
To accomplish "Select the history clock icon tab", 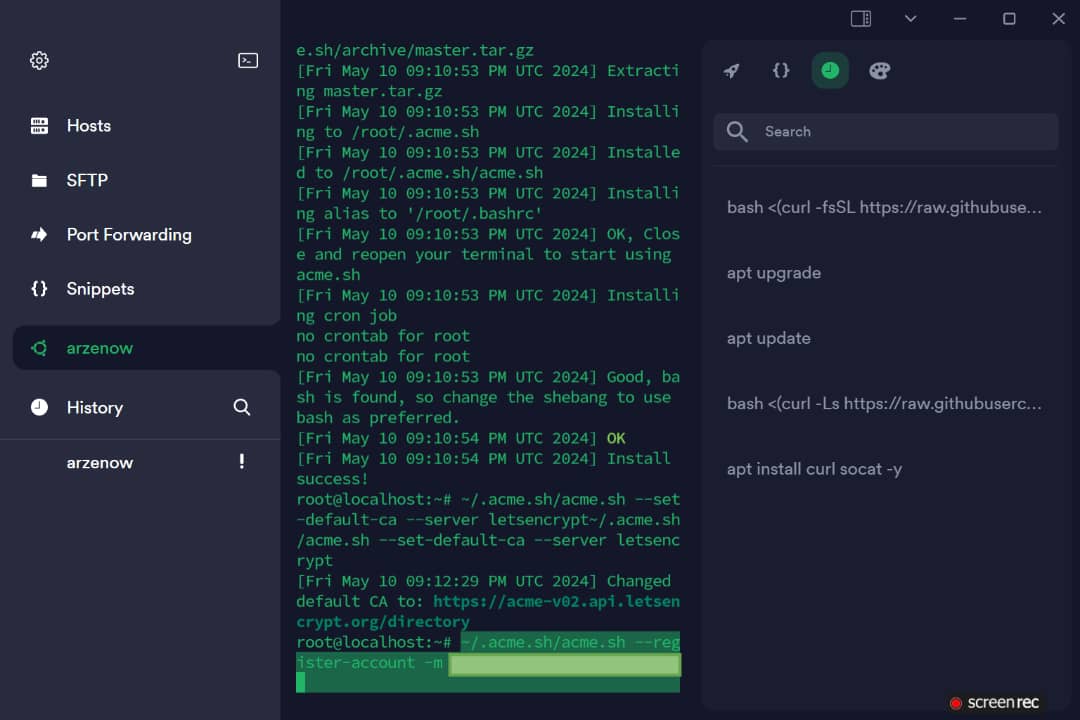I will pos(830,71).
